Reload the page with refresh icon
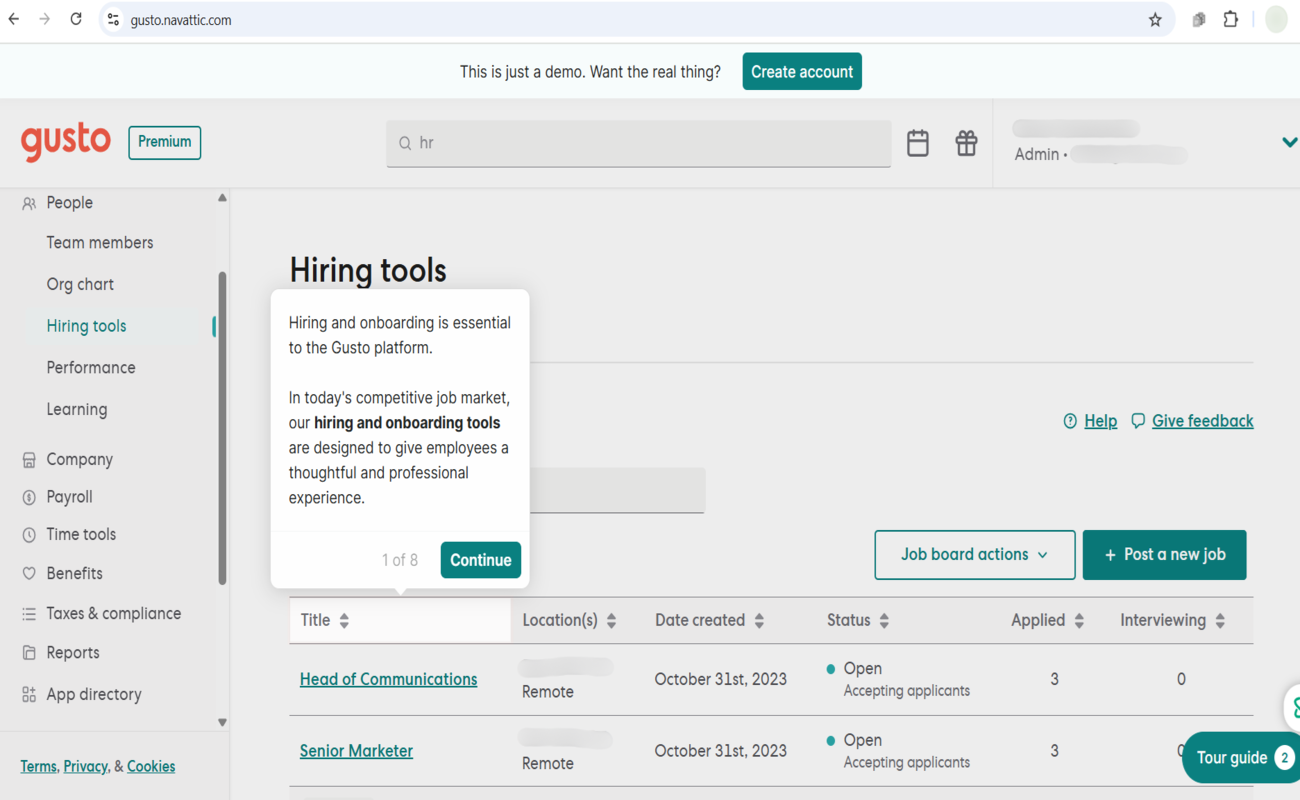Viewport: 1300px width, 800px height. click(x=76, y=19)
